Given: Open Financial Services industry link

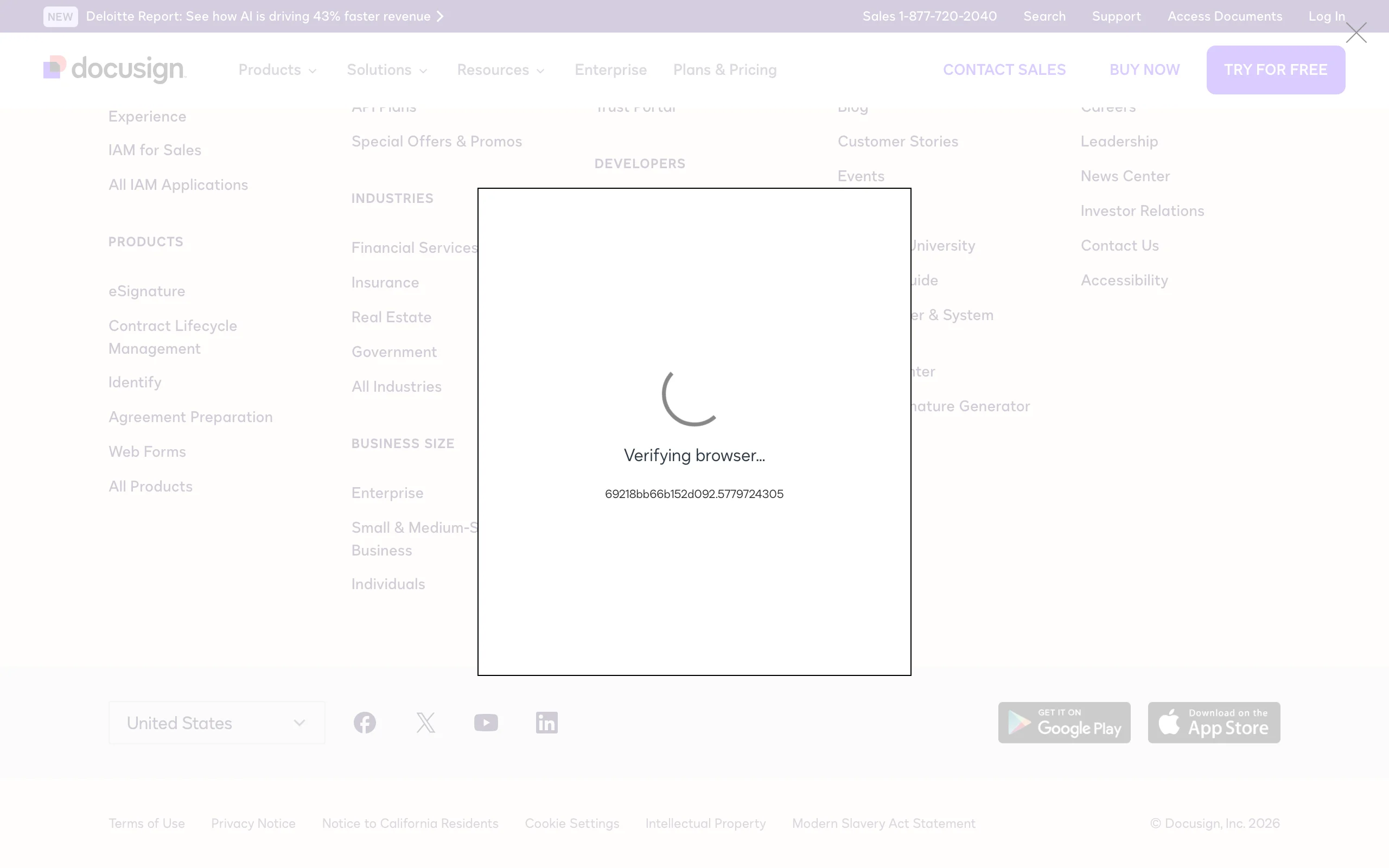Looking at the screenshot, I should pos(415,247).
